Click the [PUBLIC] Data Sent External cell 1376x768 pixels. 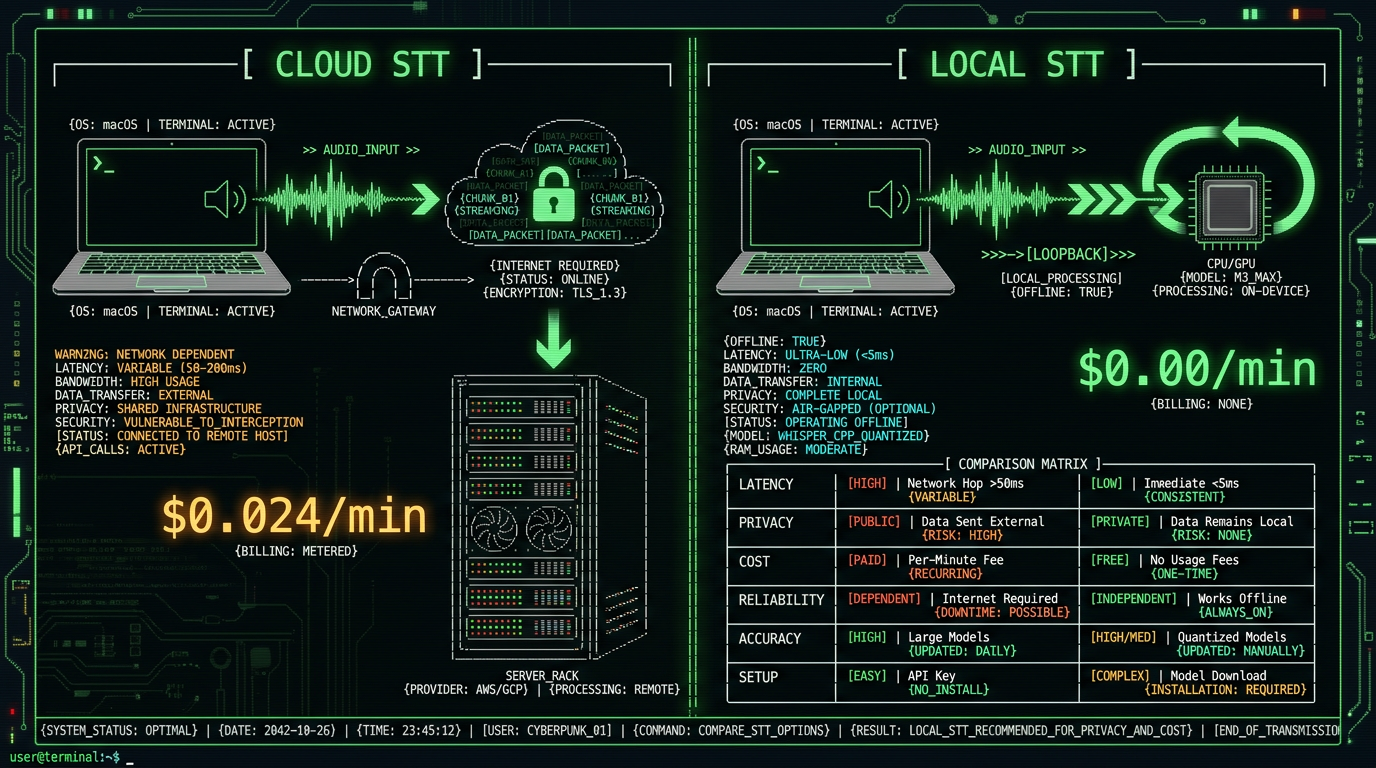point(956,528)
